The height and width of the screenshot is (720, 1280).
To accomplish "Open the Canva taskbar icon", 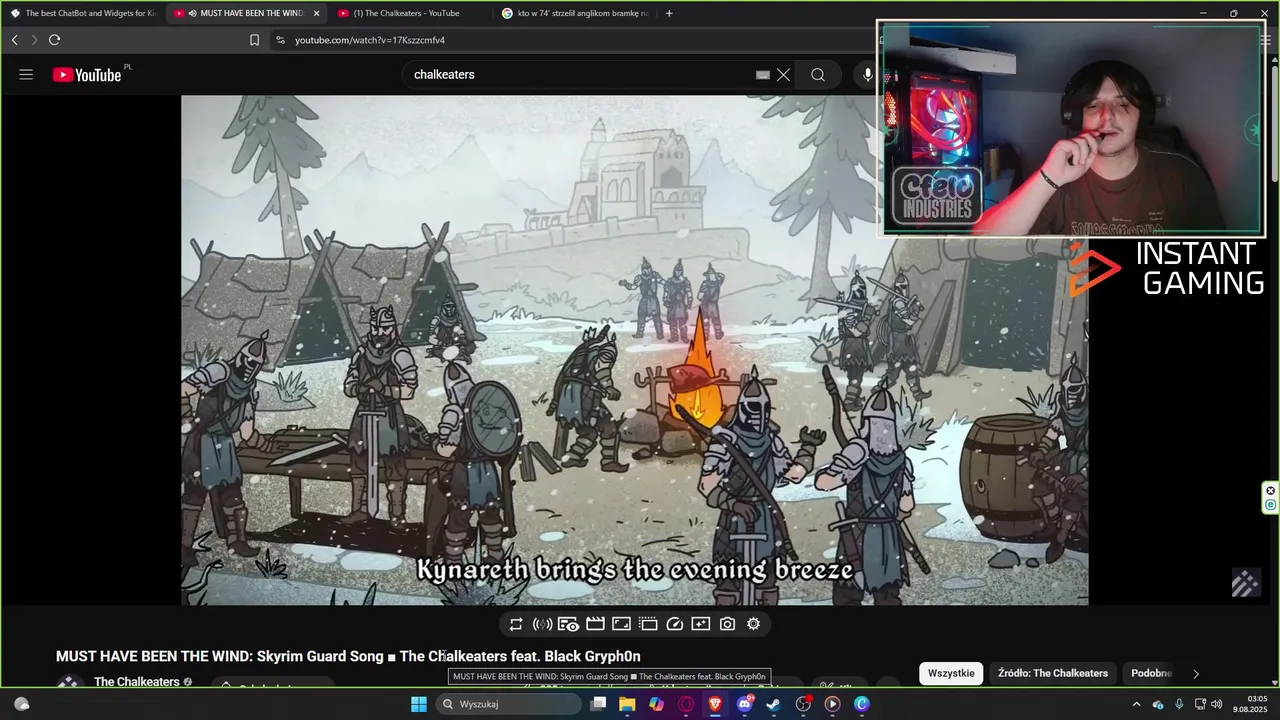I will pyautogui.click(x=862, y=704).
